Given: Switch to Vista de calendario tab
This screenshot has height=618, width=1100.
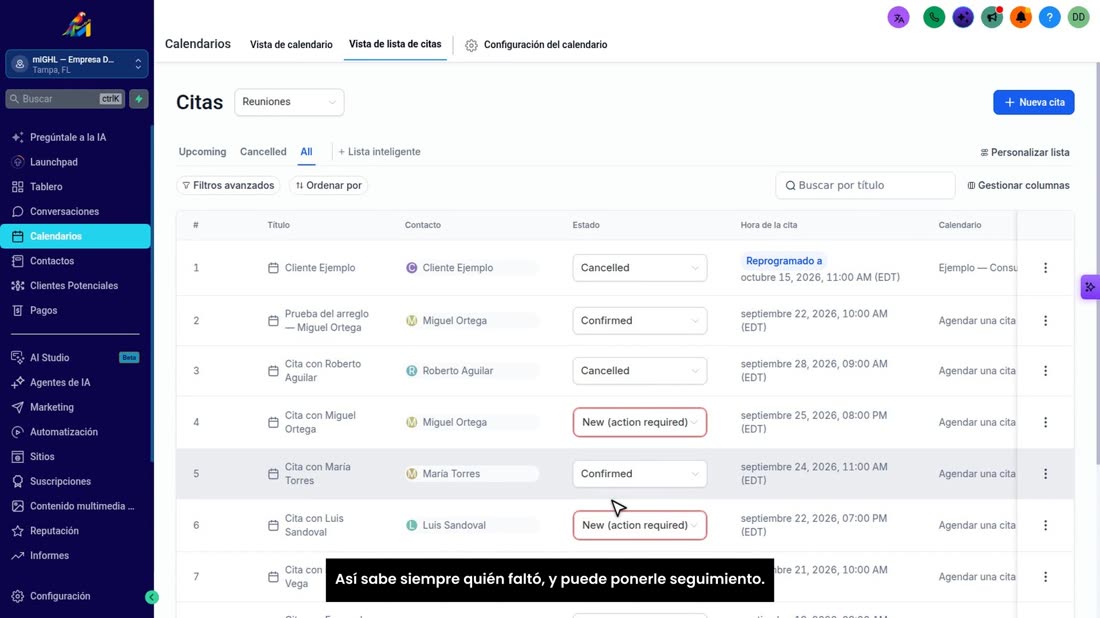Looking at the screenshot, I should coord(291,45).
